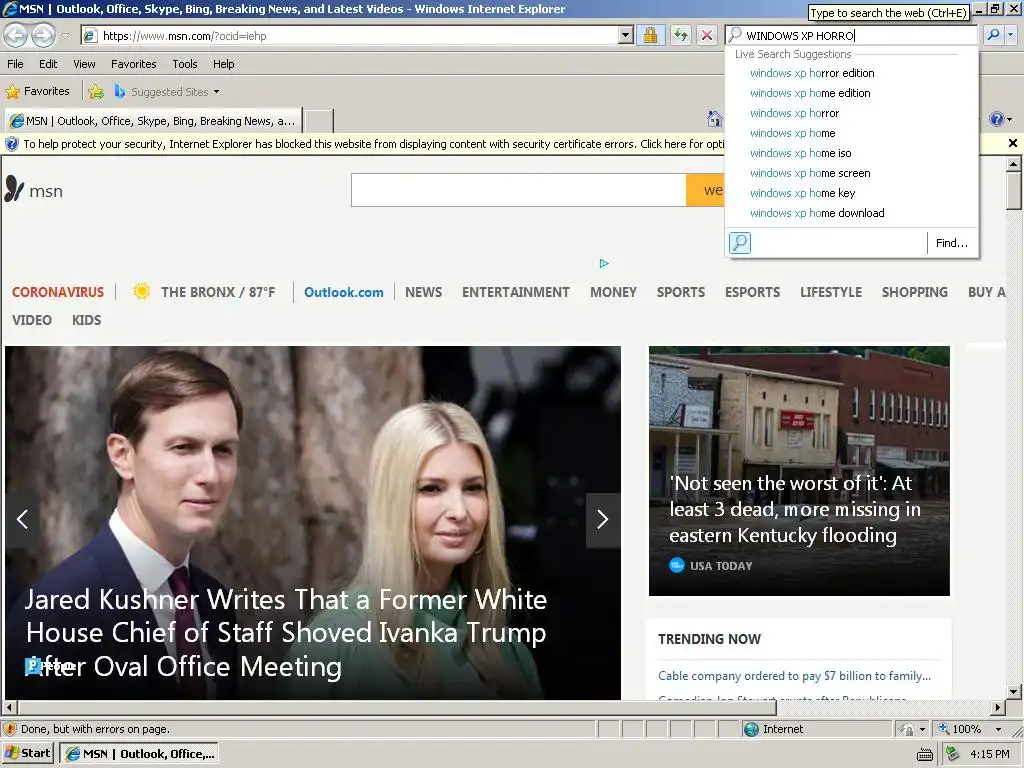Advance carousel to next slide
The width and height of the screenshot is (1024, 768).
[602, 520]
